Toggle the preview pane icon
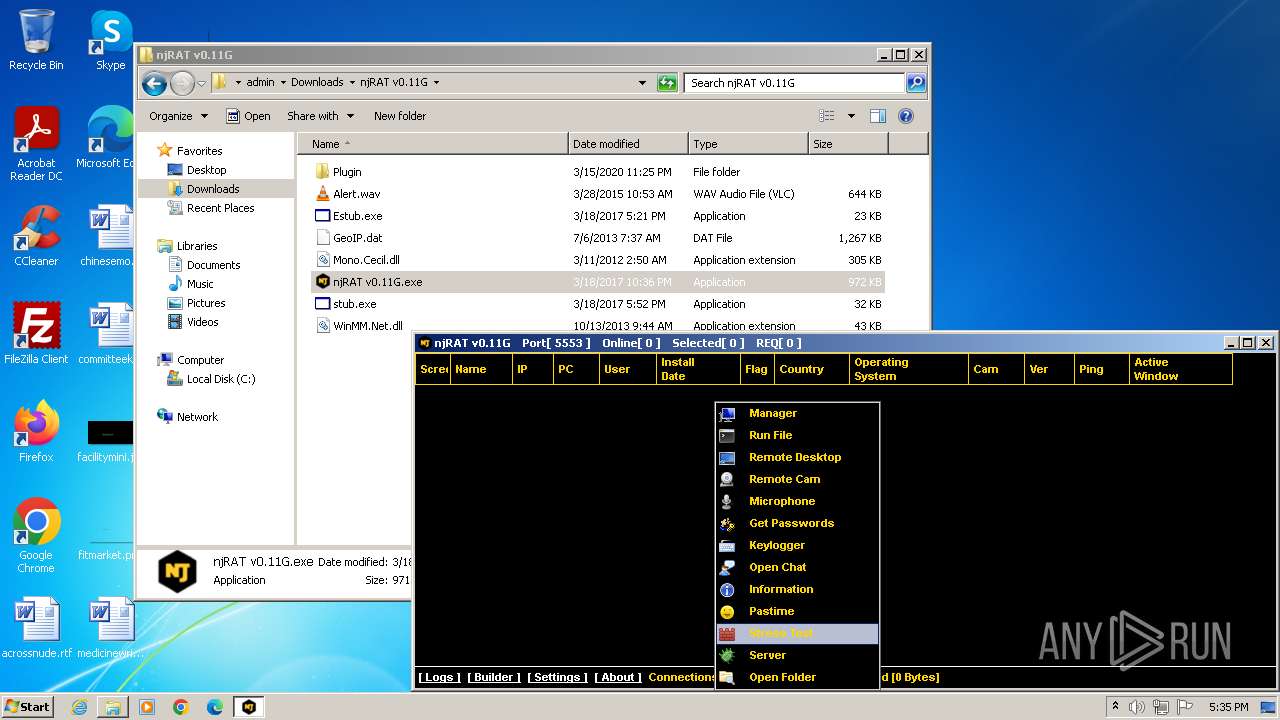The width and height of the screenshot is (1280, 720). 878,116
